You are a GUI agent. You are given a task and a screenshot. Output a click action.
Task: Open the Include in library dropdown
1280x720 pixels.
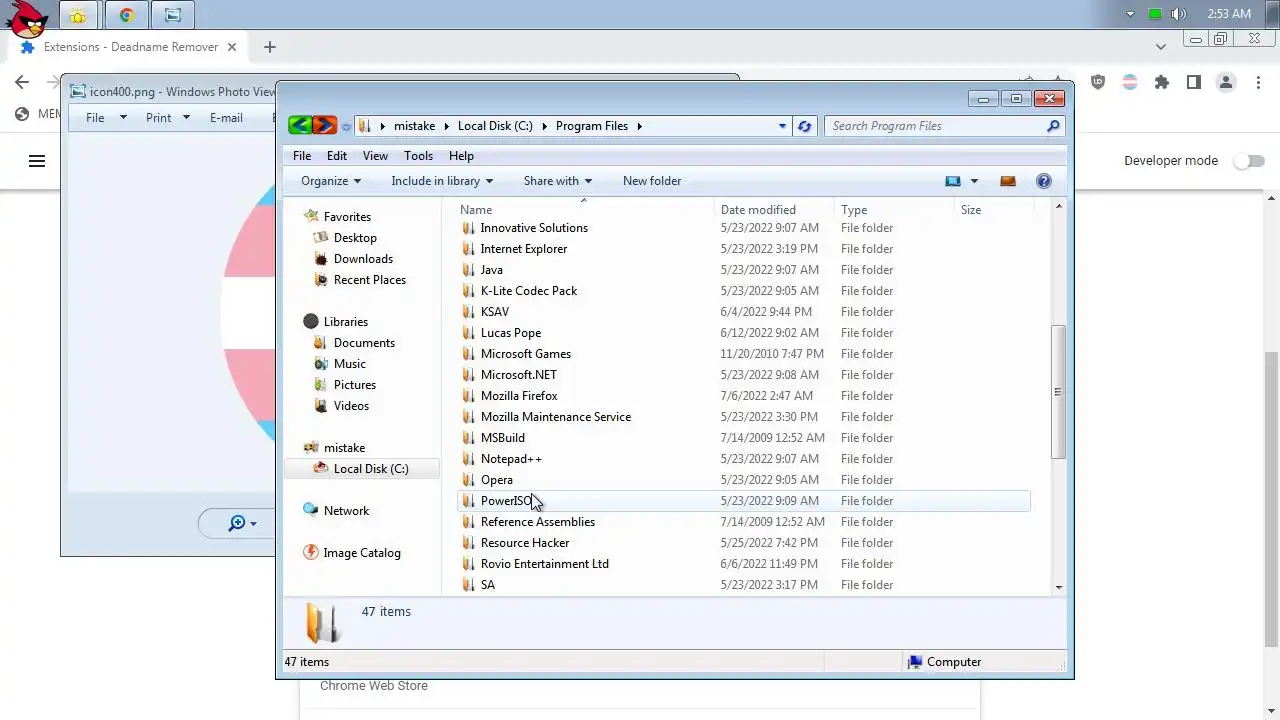(442, 181)
